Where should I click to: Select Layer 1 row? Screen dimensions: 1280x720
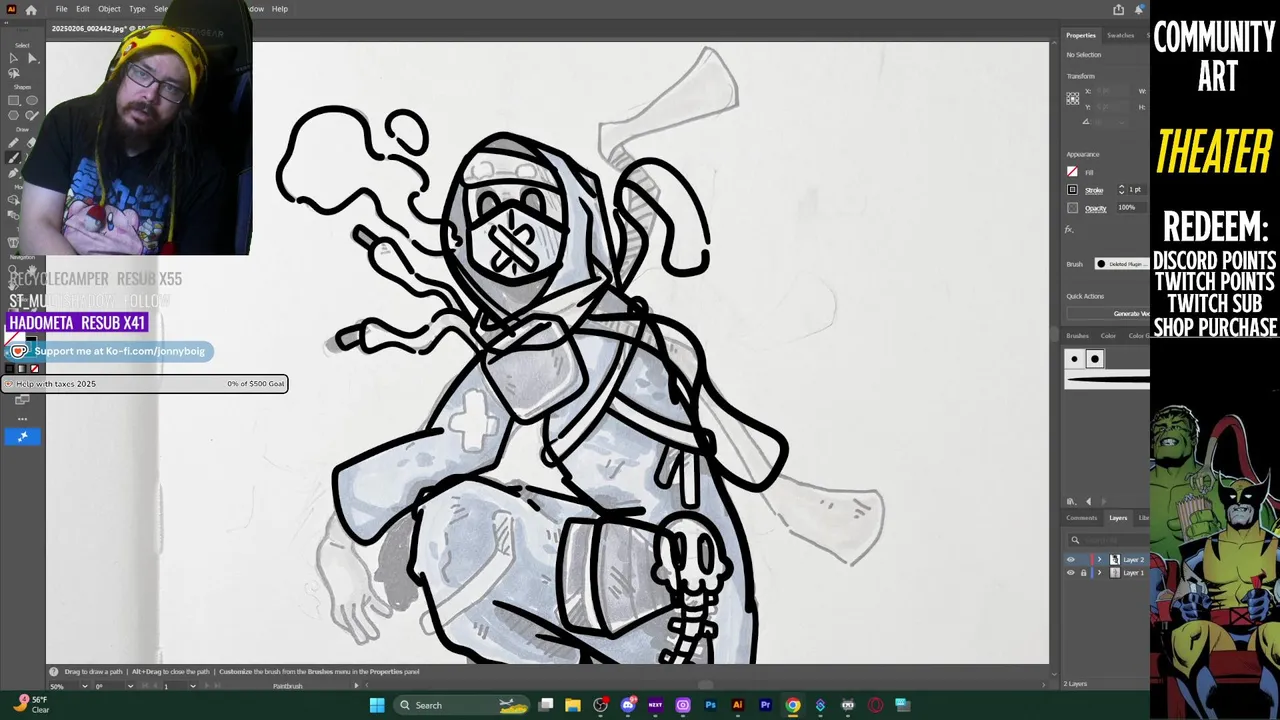[1107, 573]
